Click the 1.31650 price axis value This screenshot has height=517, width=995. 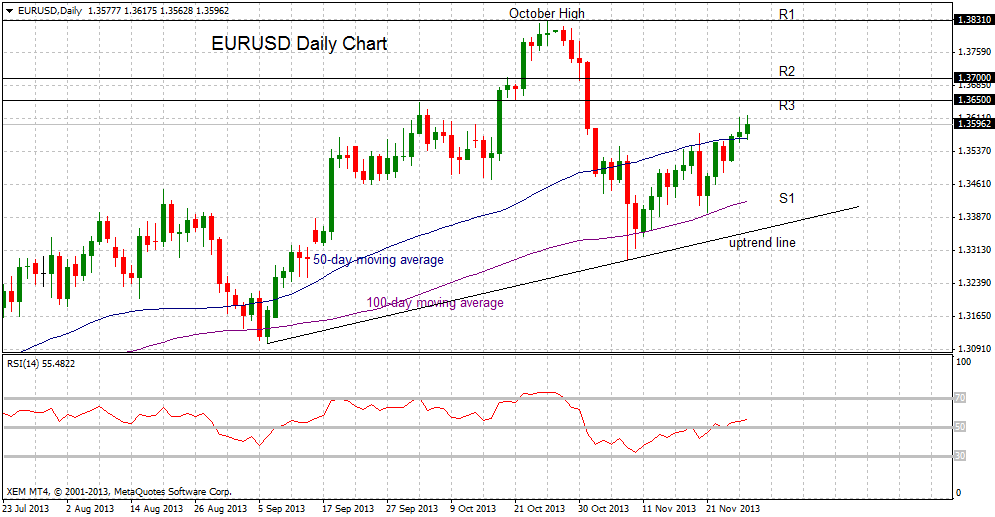pos(974,315)
